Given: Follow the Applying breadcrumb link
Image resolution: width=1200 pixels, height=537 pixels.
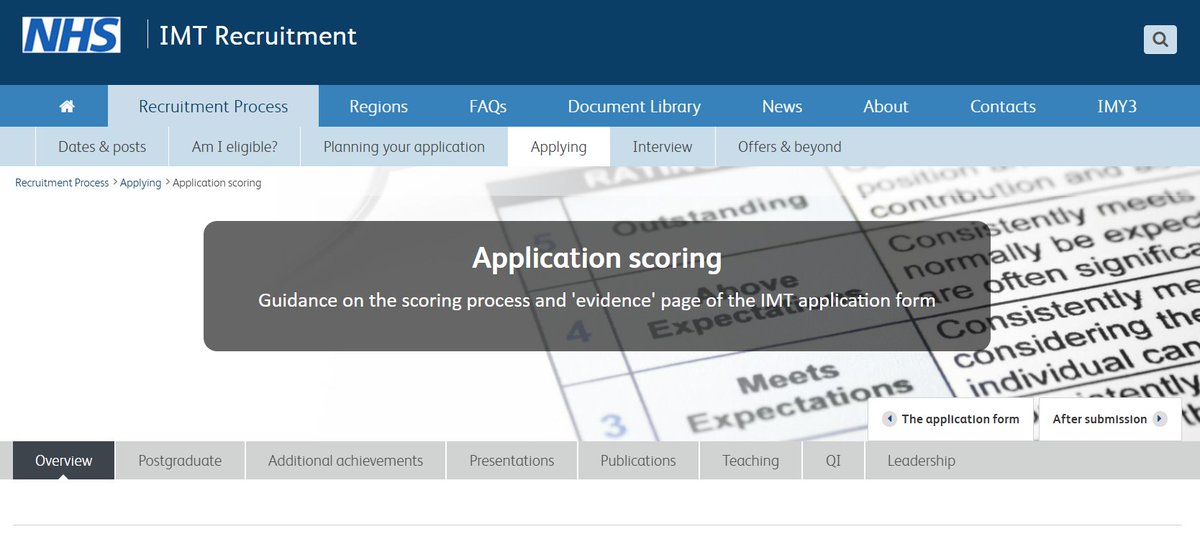Looking at the screenshot, I should [140, 183].
